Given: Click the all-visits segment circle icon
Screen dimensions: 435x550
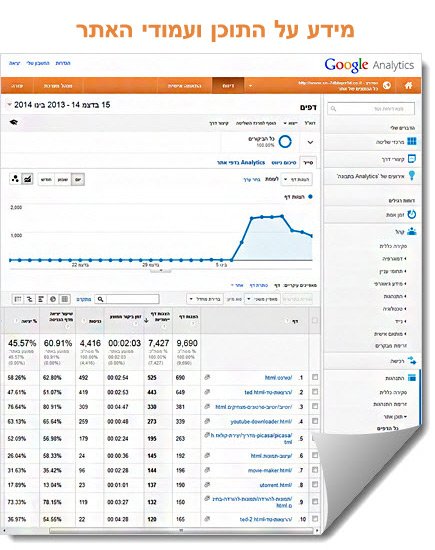Looking at the screenshot, I should coord(285,142).
